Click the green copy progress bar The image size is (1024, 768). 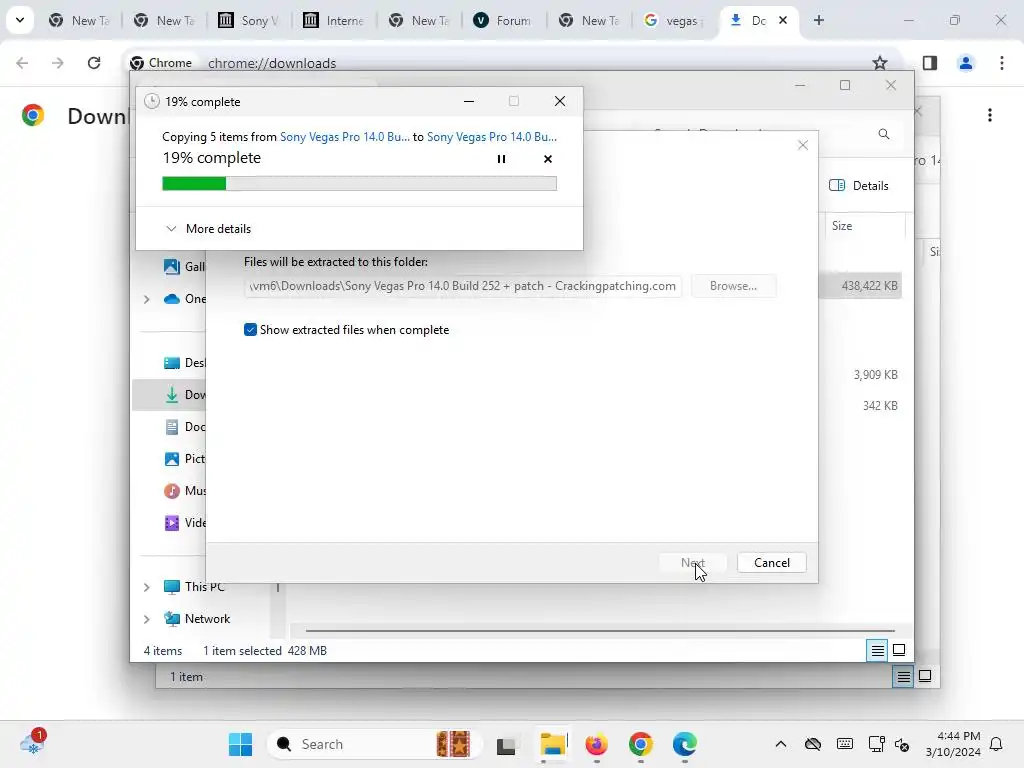[359, 184]
